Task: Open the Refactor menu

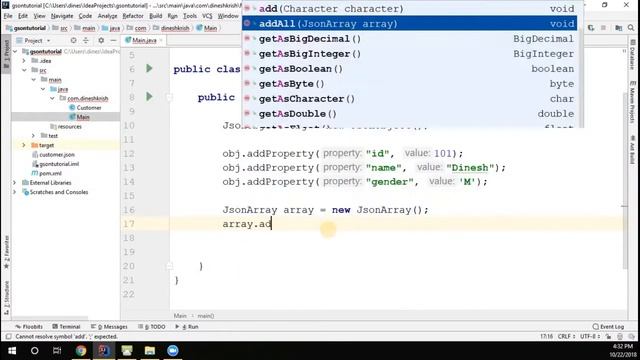Action: pos(133,16)
